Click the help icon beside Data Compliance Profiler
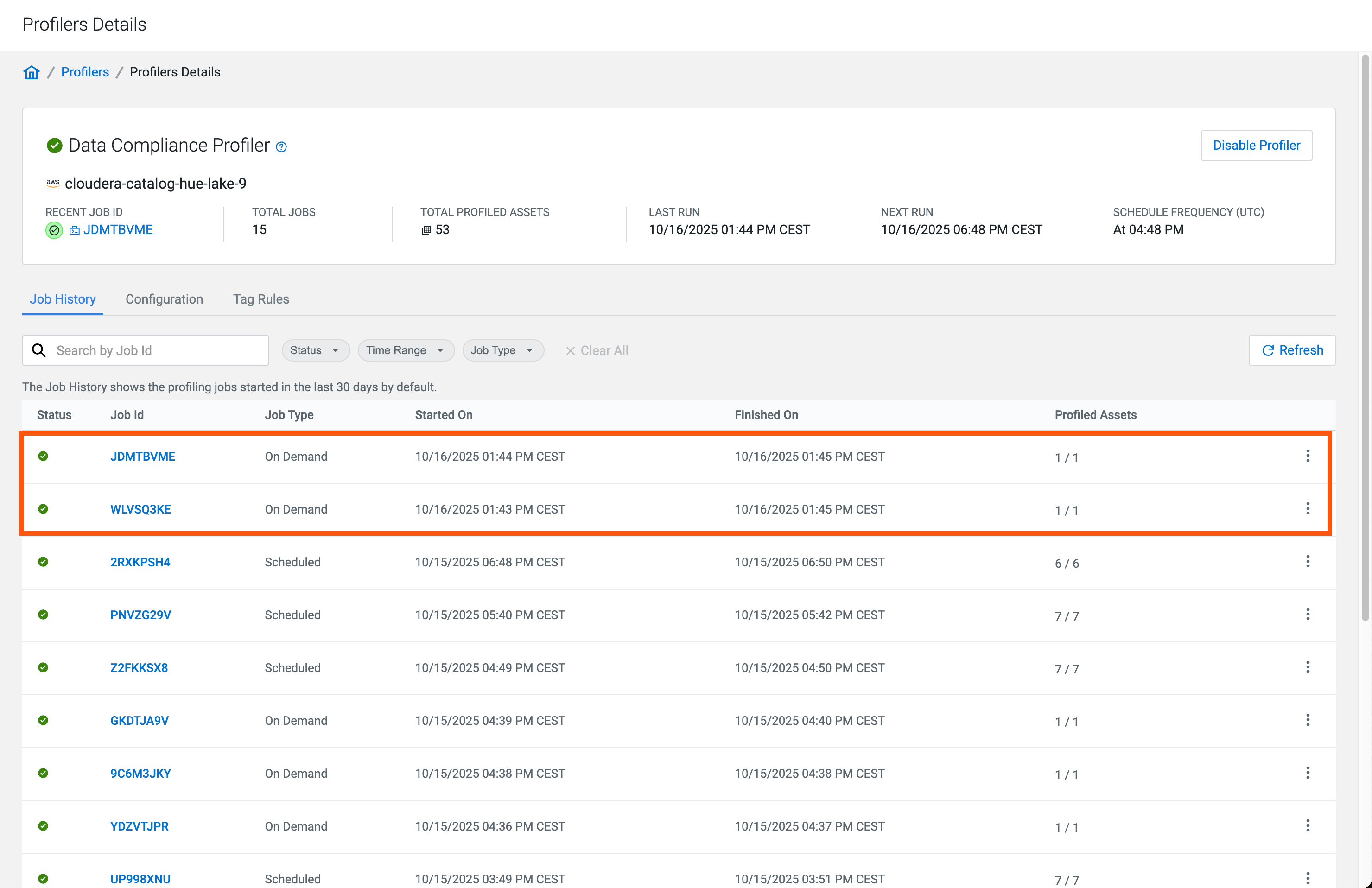The height and width of the screenshot is (888, 1372). (281, 147)
